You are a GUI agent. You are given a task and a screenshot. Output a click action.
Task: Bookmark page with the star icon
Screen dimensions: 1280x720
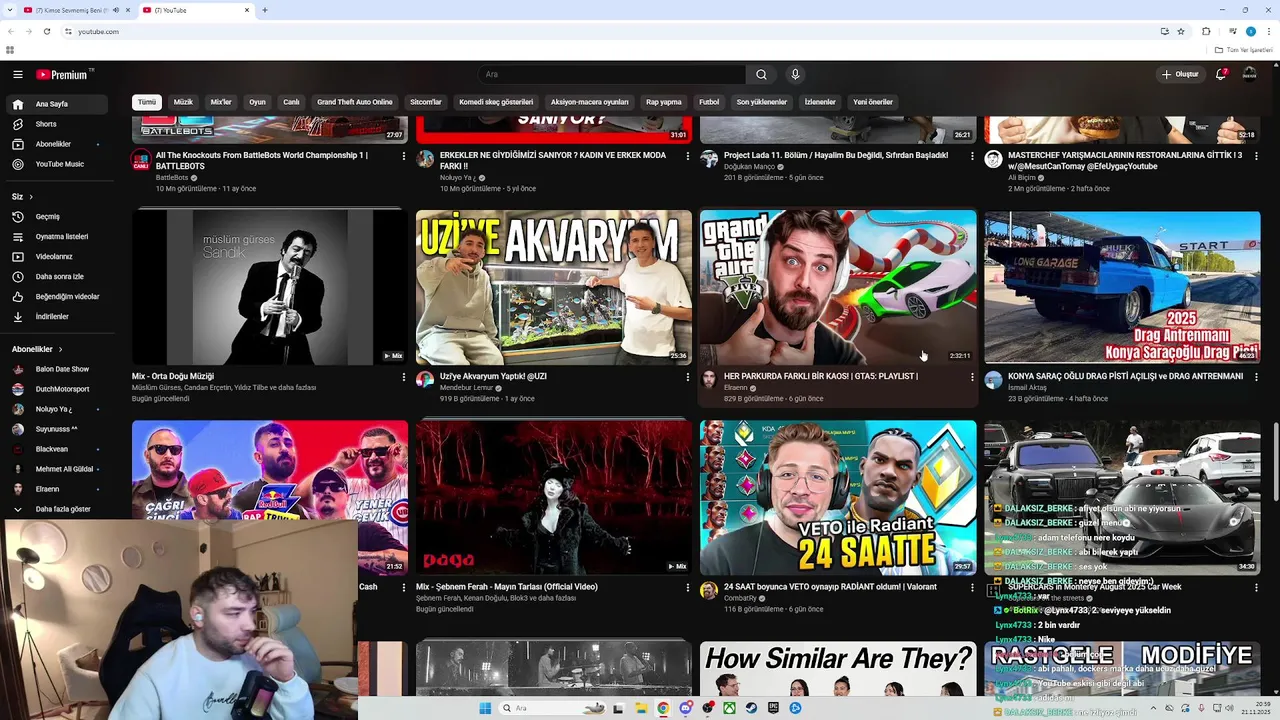(x=1181, y=31)
